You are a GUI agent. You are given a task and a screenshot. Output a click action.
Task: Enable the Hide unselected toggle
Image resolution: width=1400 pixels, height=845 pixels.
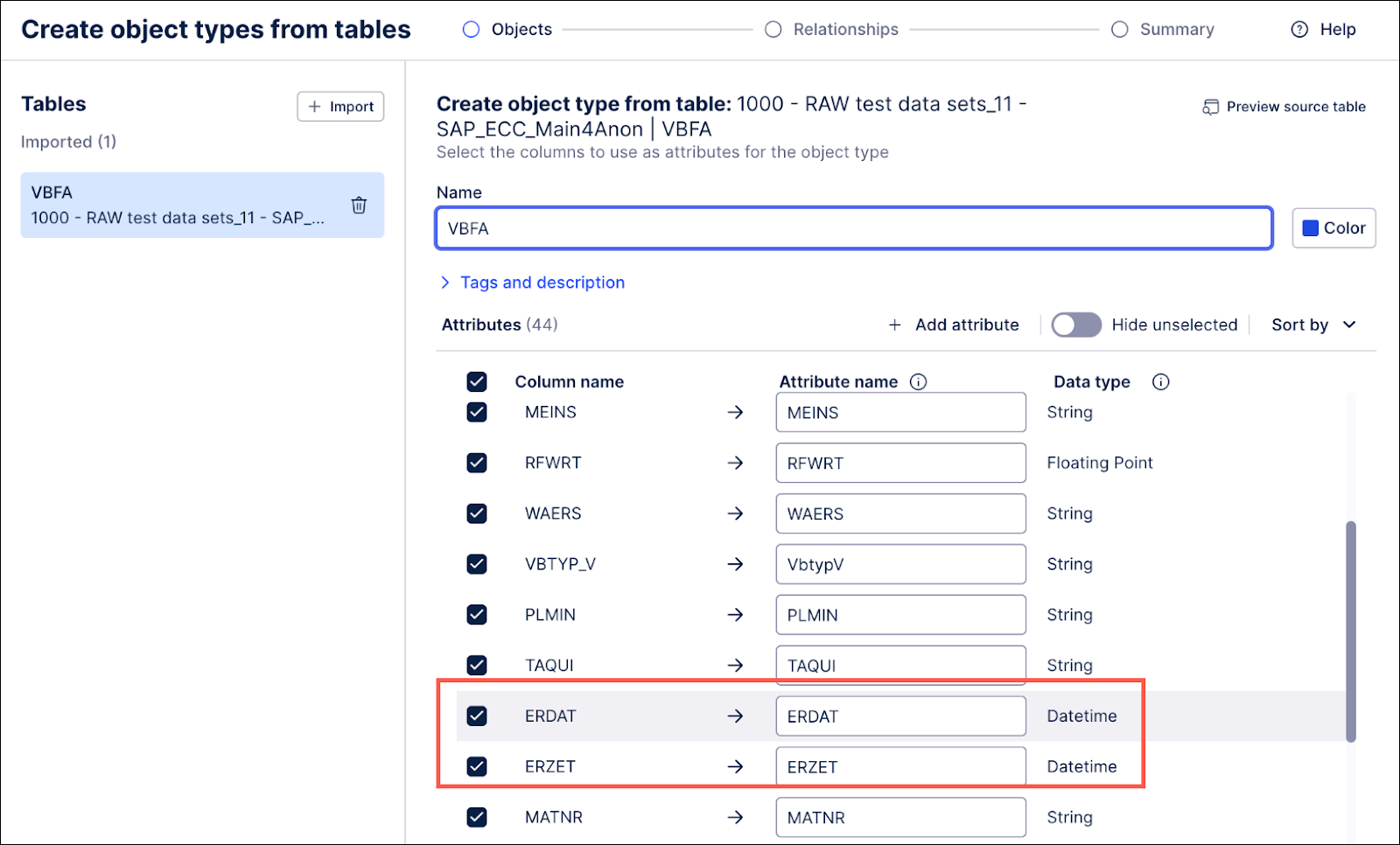point(1076,325)
